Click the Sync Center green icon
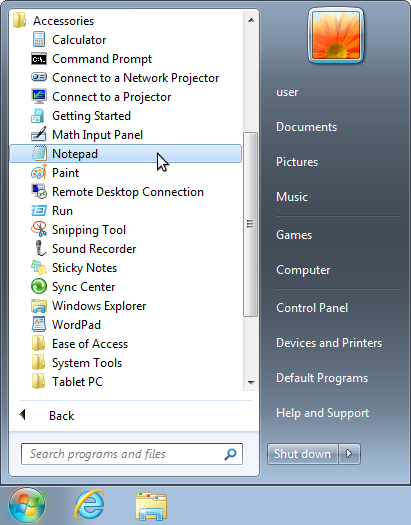411x525 pixels. pyautogui.click(x=39, y=287)
